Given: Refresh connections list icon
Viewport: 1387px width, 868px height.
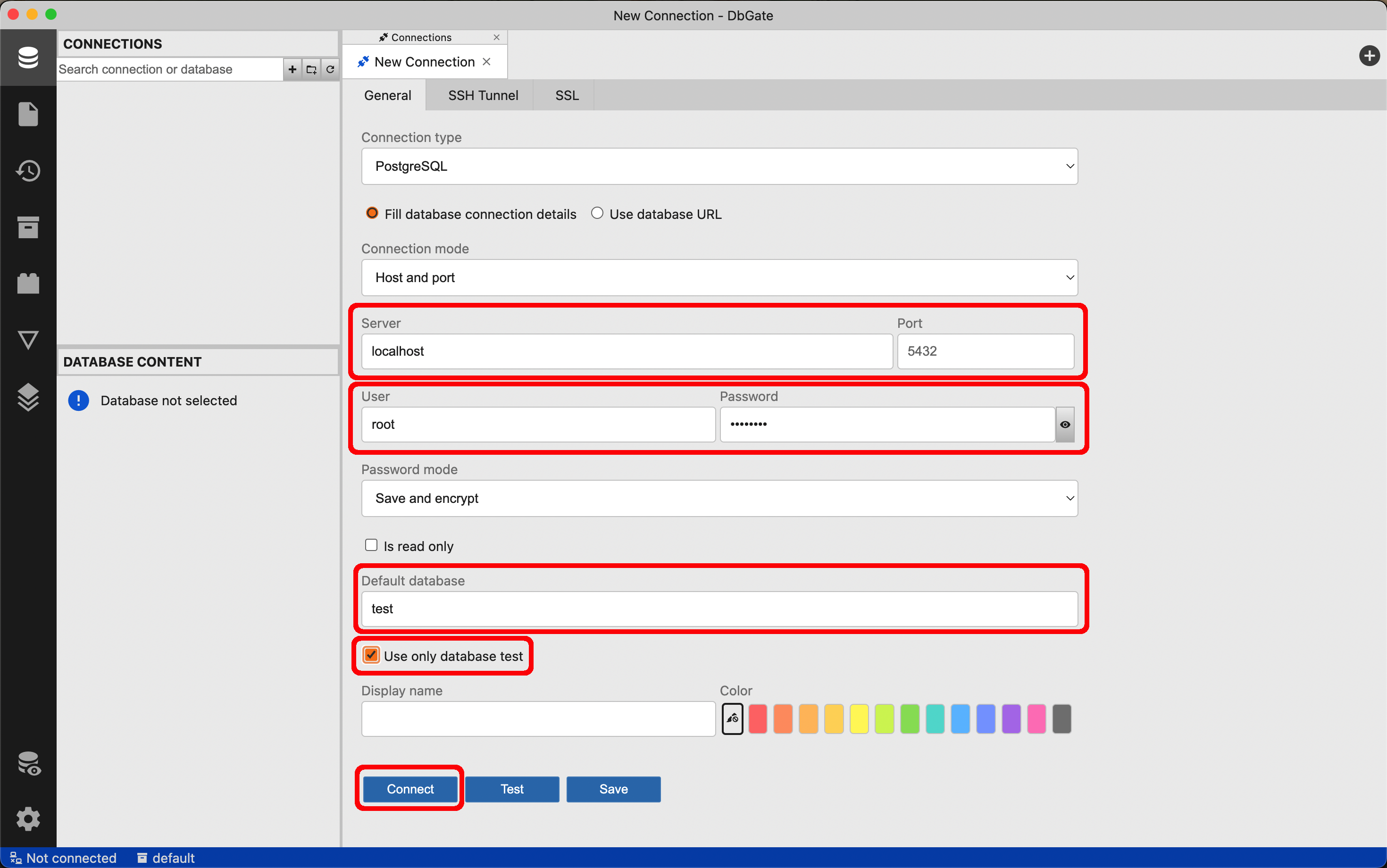Looking at the screenshot, I should pyautogui.click(x=330, y=69).
